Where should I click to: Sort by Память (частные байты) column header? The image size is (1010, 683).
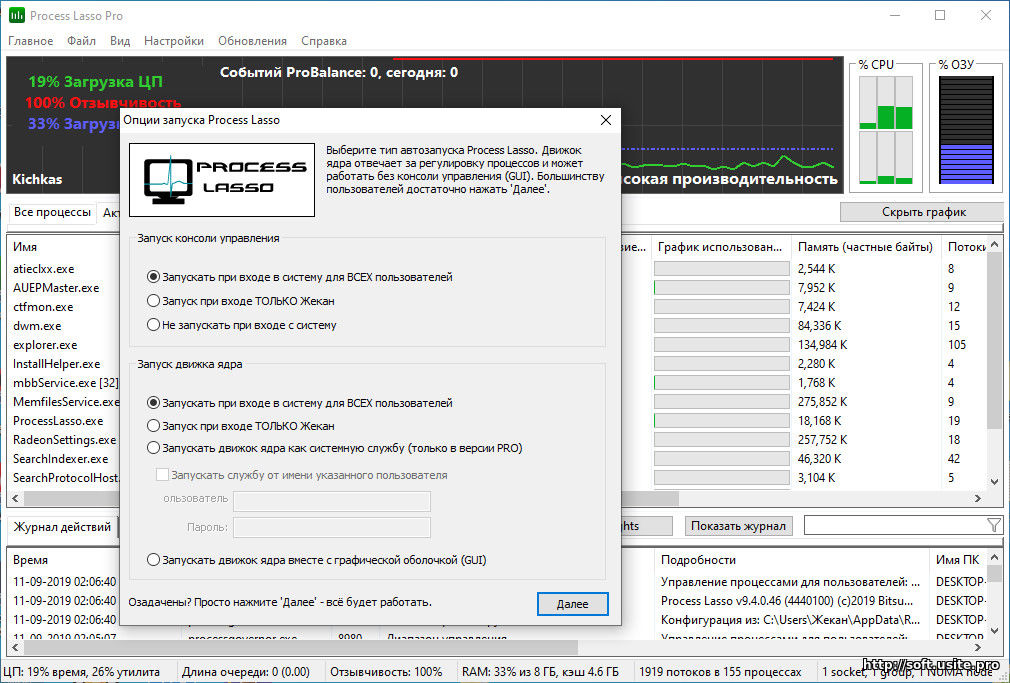(865, 247)
